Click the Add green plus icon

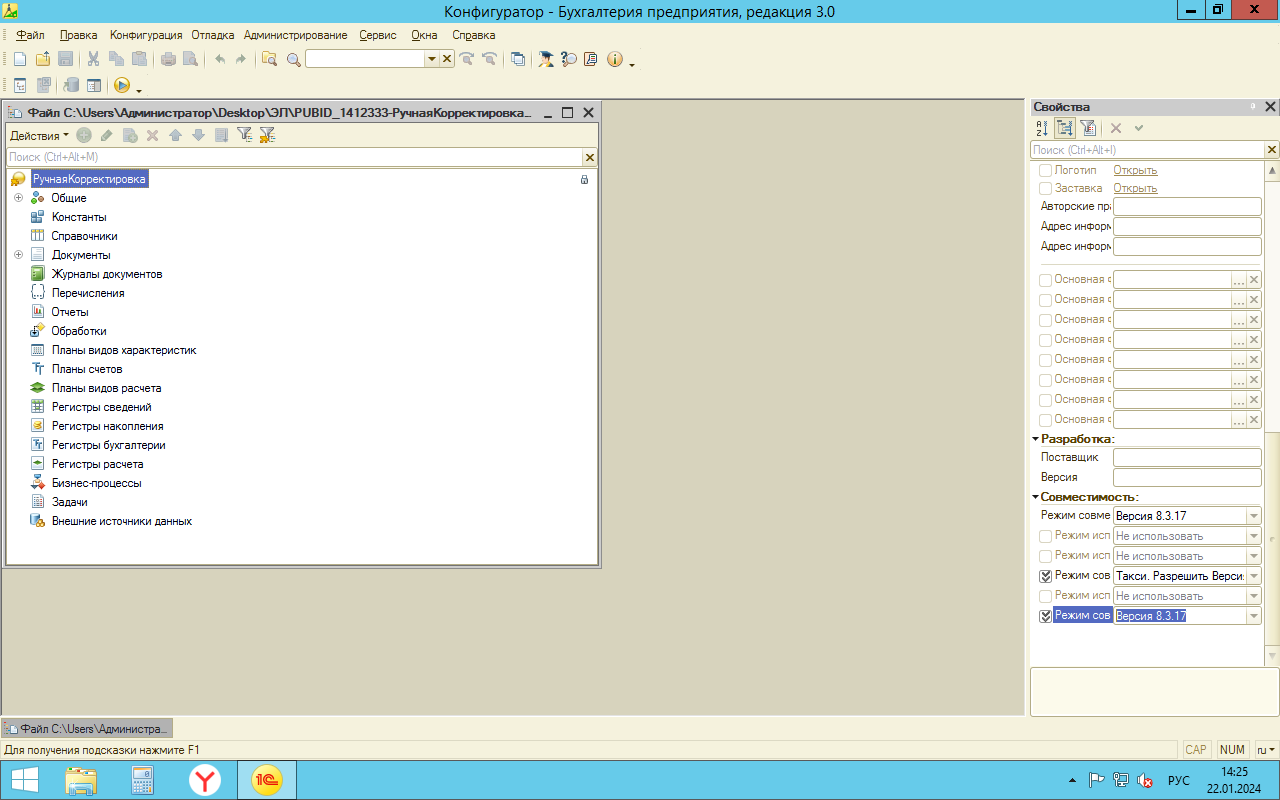click(84, 135)
